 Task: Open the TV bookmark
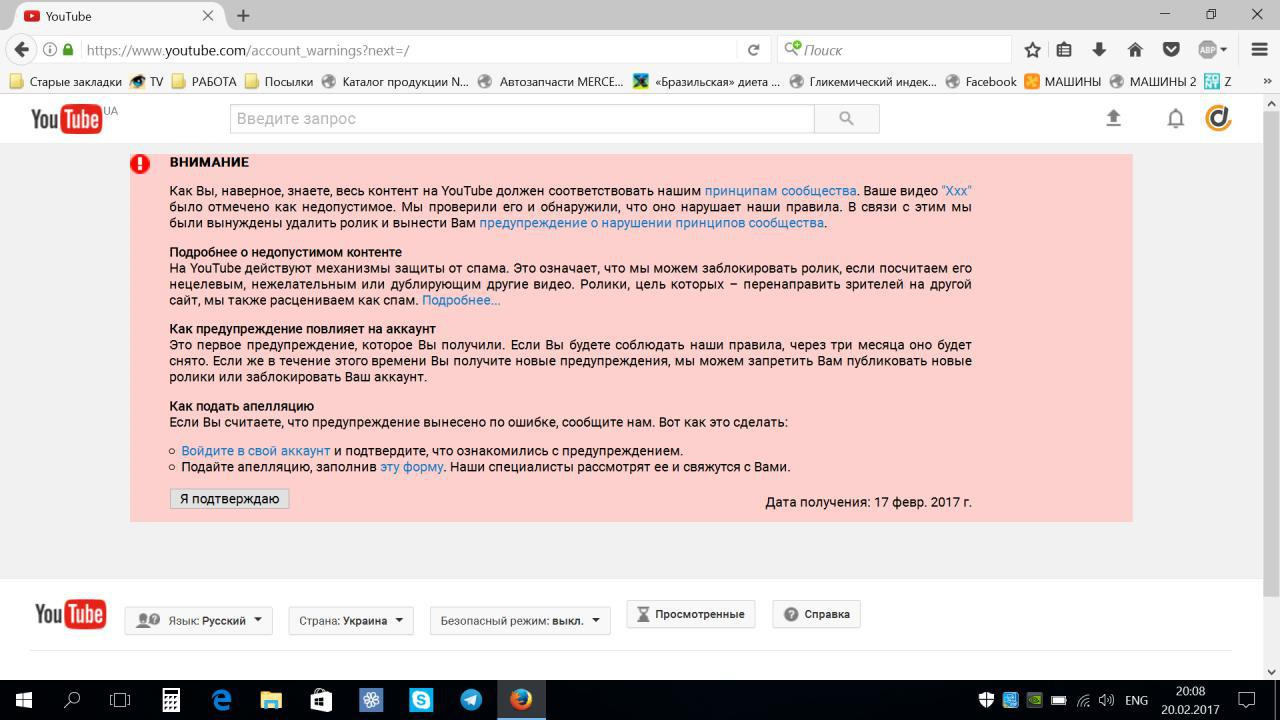point(147,81)
